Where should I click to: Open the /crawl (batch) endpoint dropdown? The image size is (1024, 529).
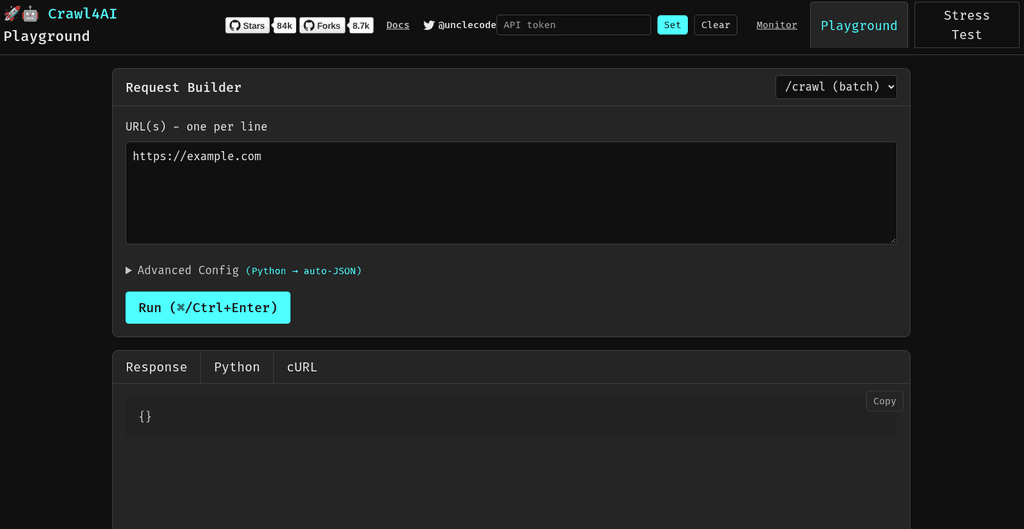pyautogui.click(x=836, y=87)
